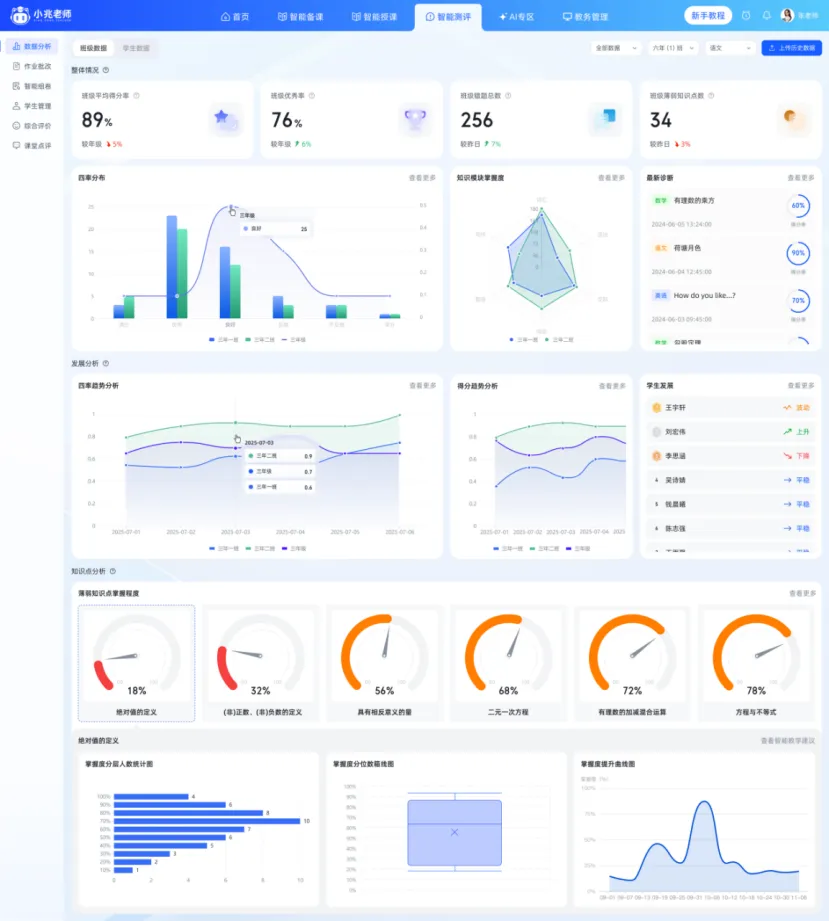This screenshot has height=921, width=830.
Task: Click the 70% progress ring
Action: [x=798, y=301]
